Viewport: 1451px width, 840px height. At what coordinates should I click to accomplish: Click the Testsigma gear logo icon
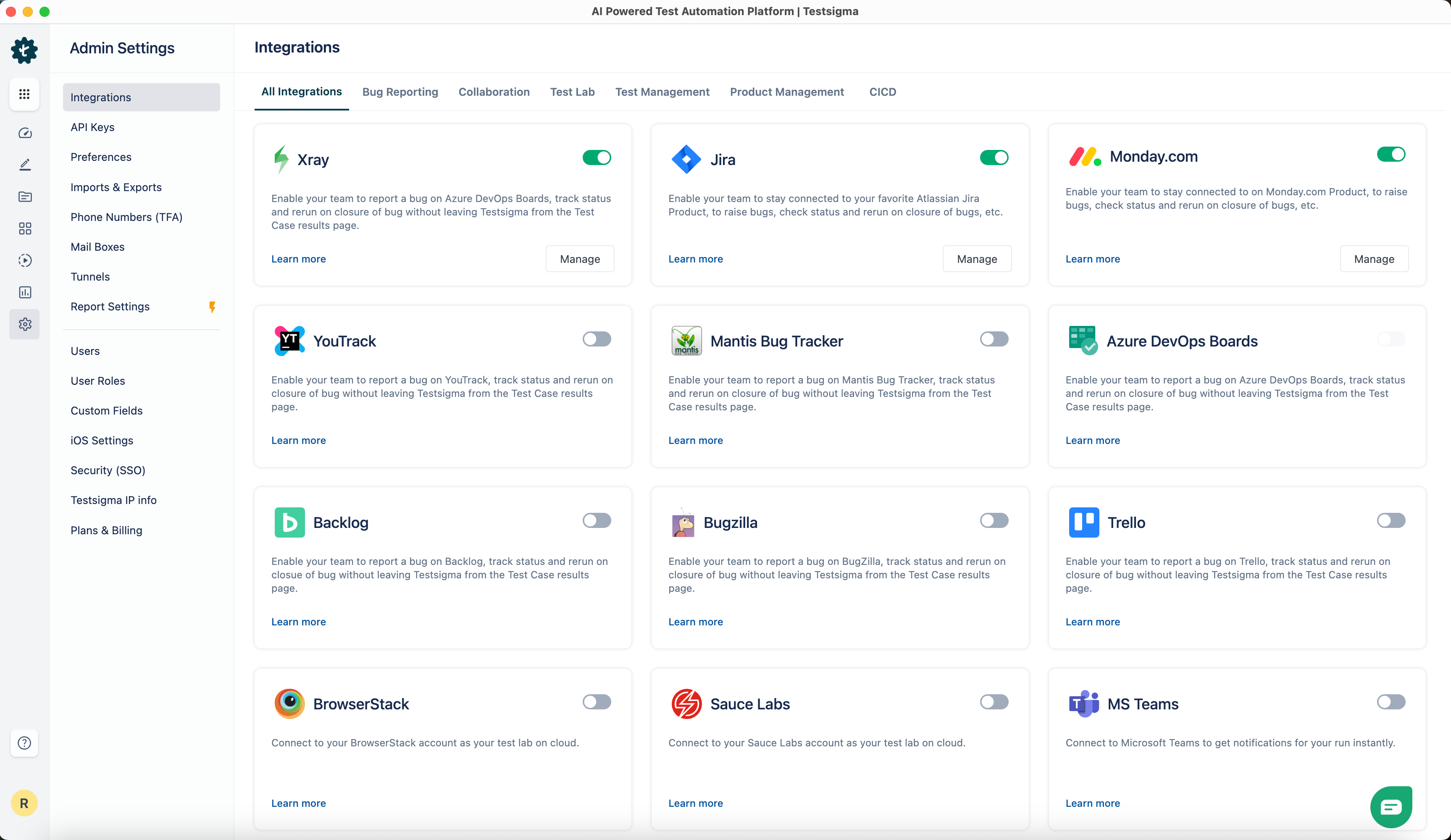(x=24, y=50)
